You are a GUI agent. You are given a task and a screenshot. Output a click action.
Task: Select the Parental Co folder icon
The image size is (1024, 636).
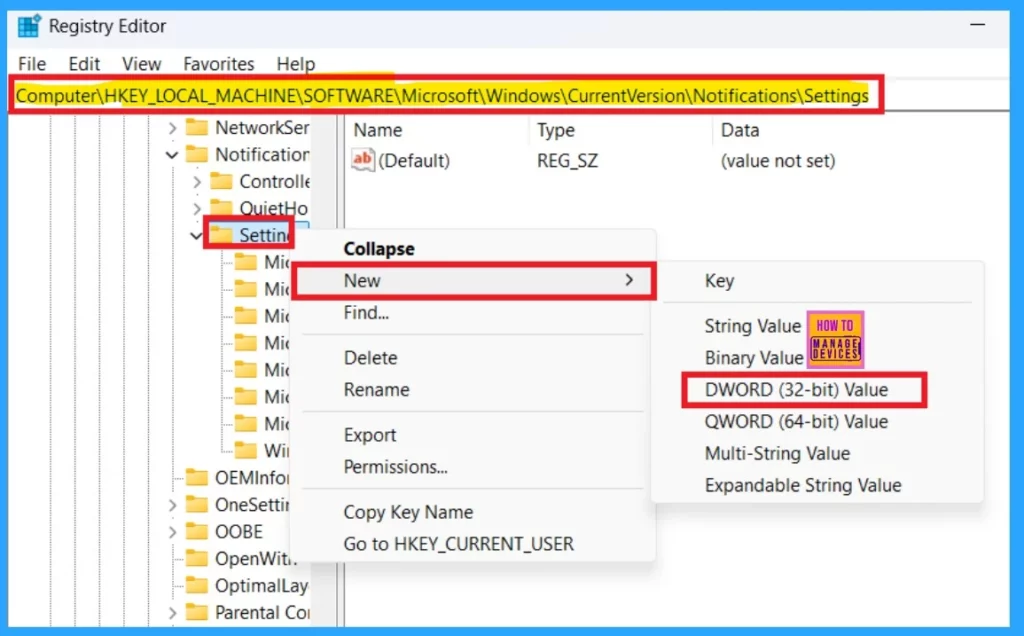[197, 612]
